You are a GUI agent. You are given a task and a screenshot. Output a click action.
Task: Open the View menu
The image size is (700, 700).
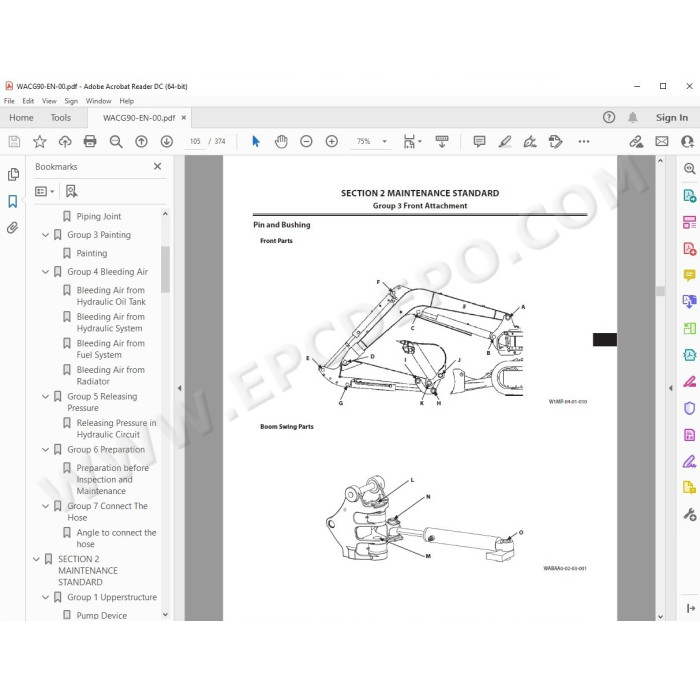click(x=49, y=101)
